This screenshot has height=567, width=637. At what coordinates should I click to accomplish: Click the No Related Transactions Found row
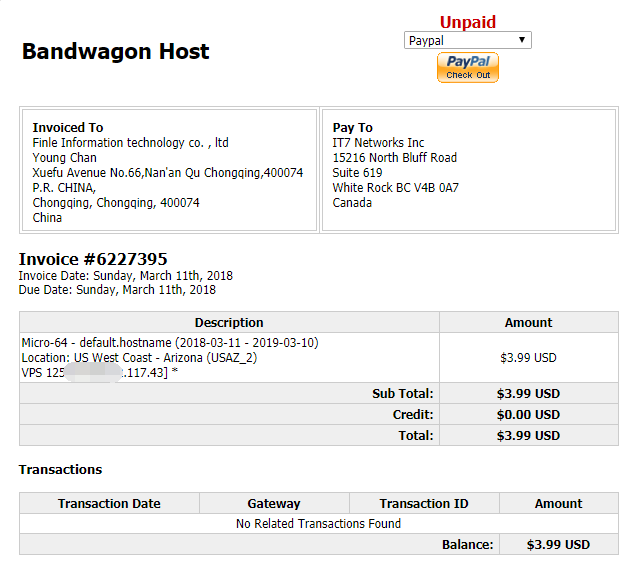pos(318,523)
